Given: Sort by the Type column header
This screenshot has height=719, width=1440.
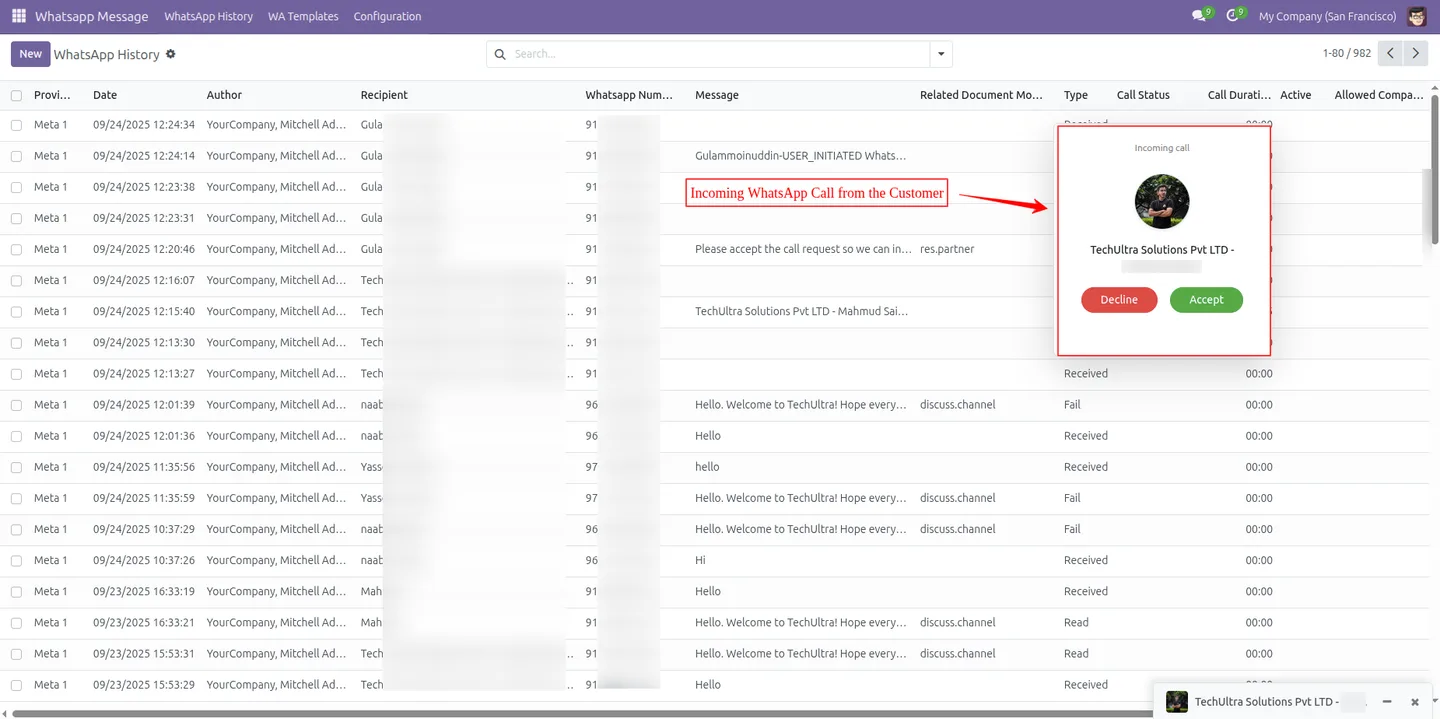Looking at the screenshot, I should (1076, 95).
